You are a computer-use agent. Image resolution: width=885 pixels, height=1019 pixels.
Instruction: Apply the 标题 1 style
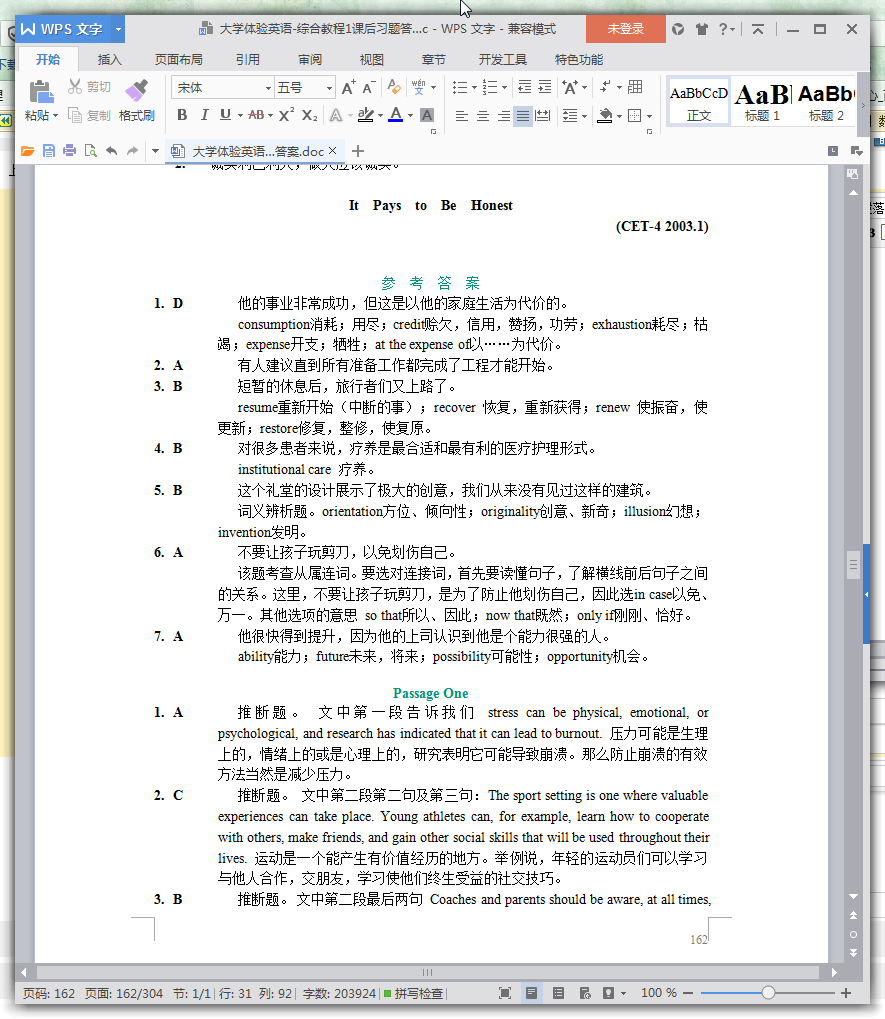[762, 101]
